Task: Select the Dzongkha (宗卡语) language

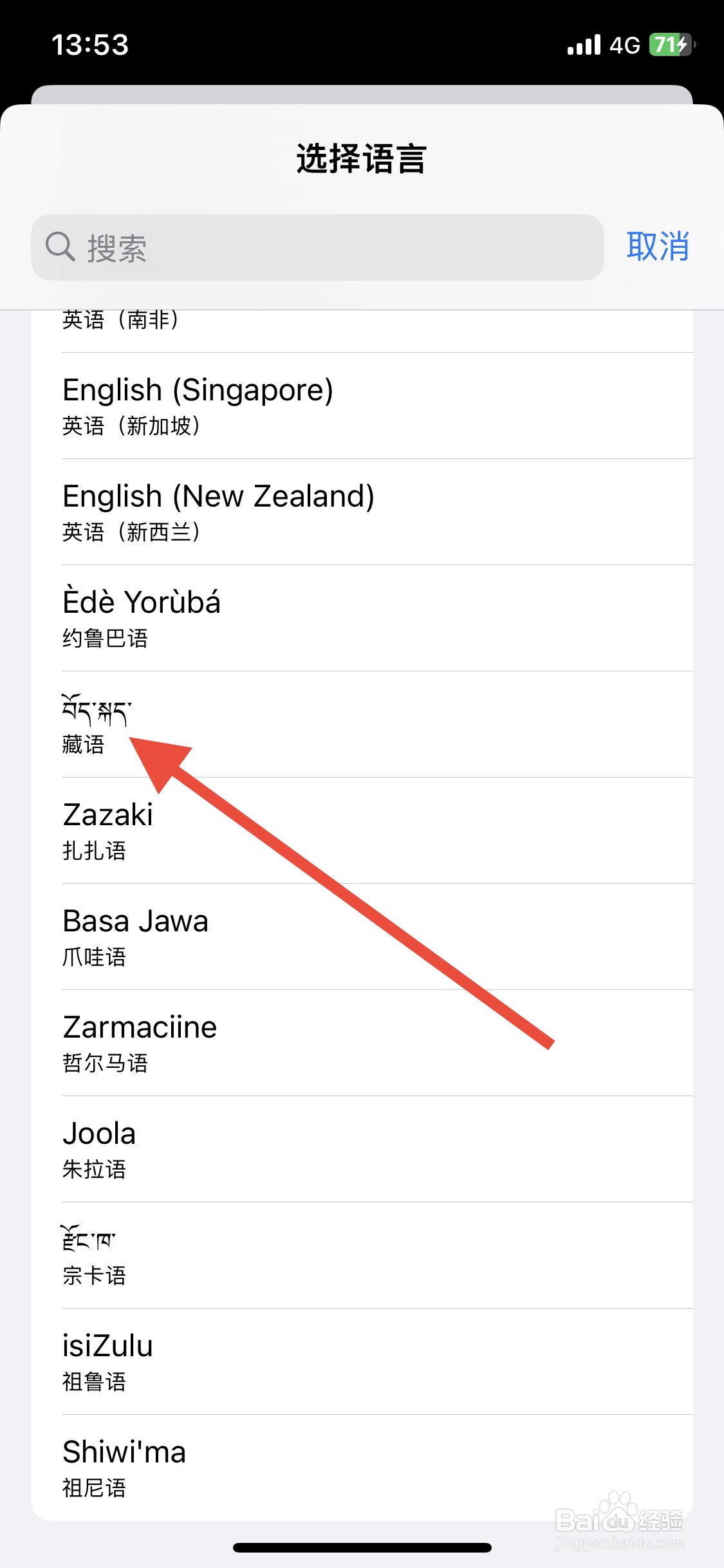Action: click(x=360, y=1255)
